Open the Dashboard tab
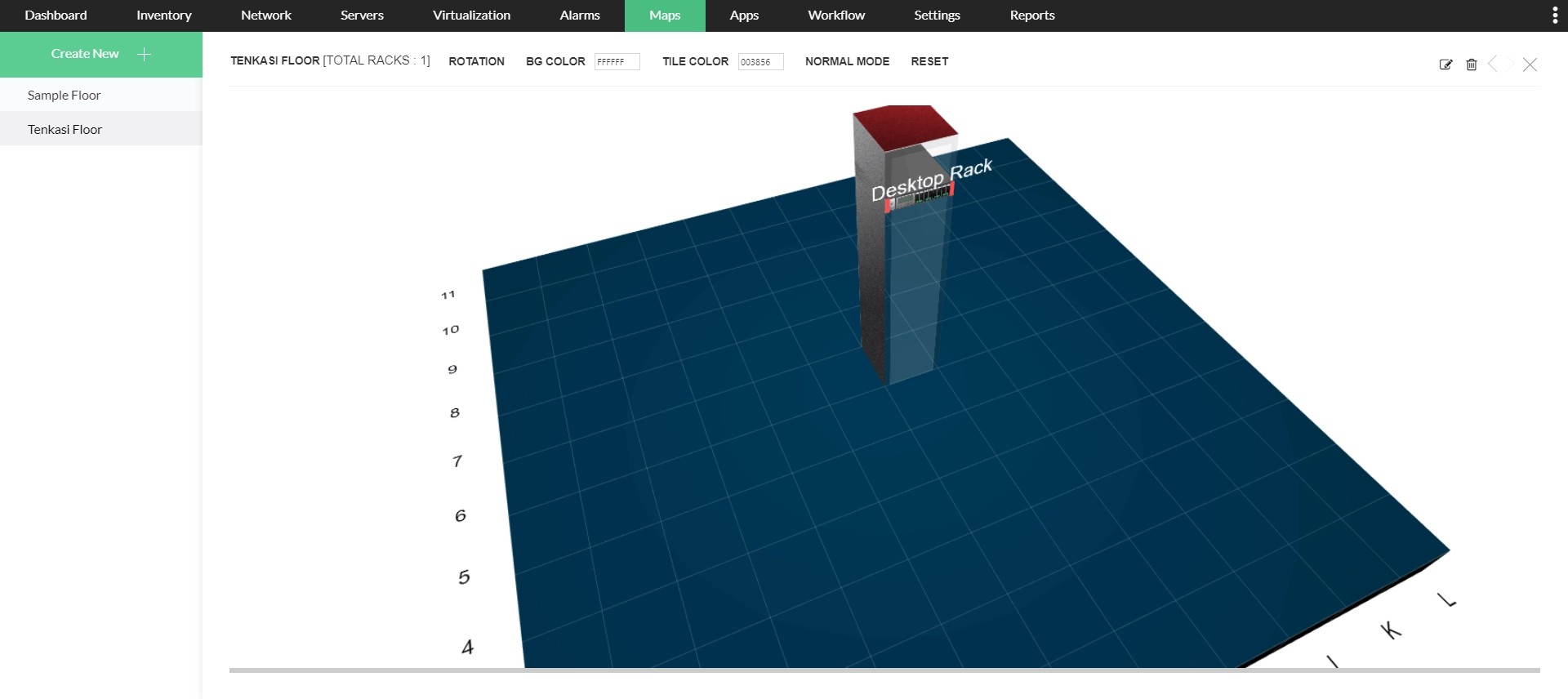This screenshot has height=699, width=1568. [56, 16]
